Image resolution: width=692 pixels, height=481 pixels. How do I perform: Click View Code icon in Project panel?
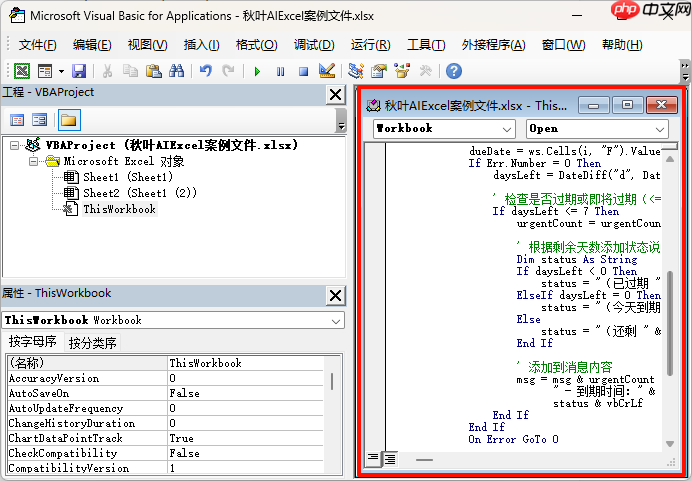click(x=17, y=120)
